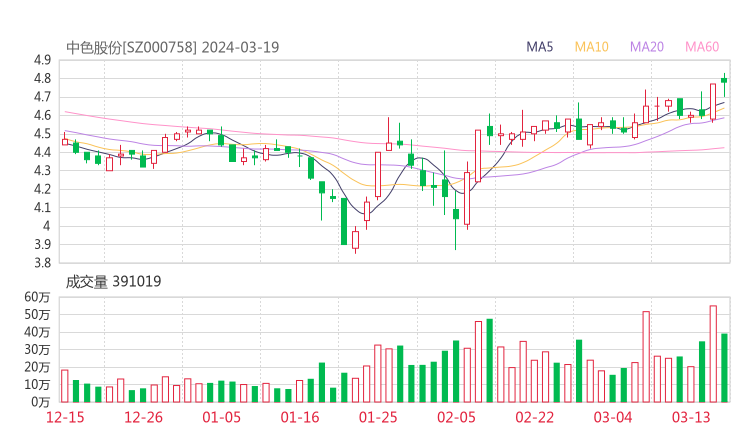Select the first red volume bar at 12-15
The height and width of the screenshot is (440, 740).
65,386
